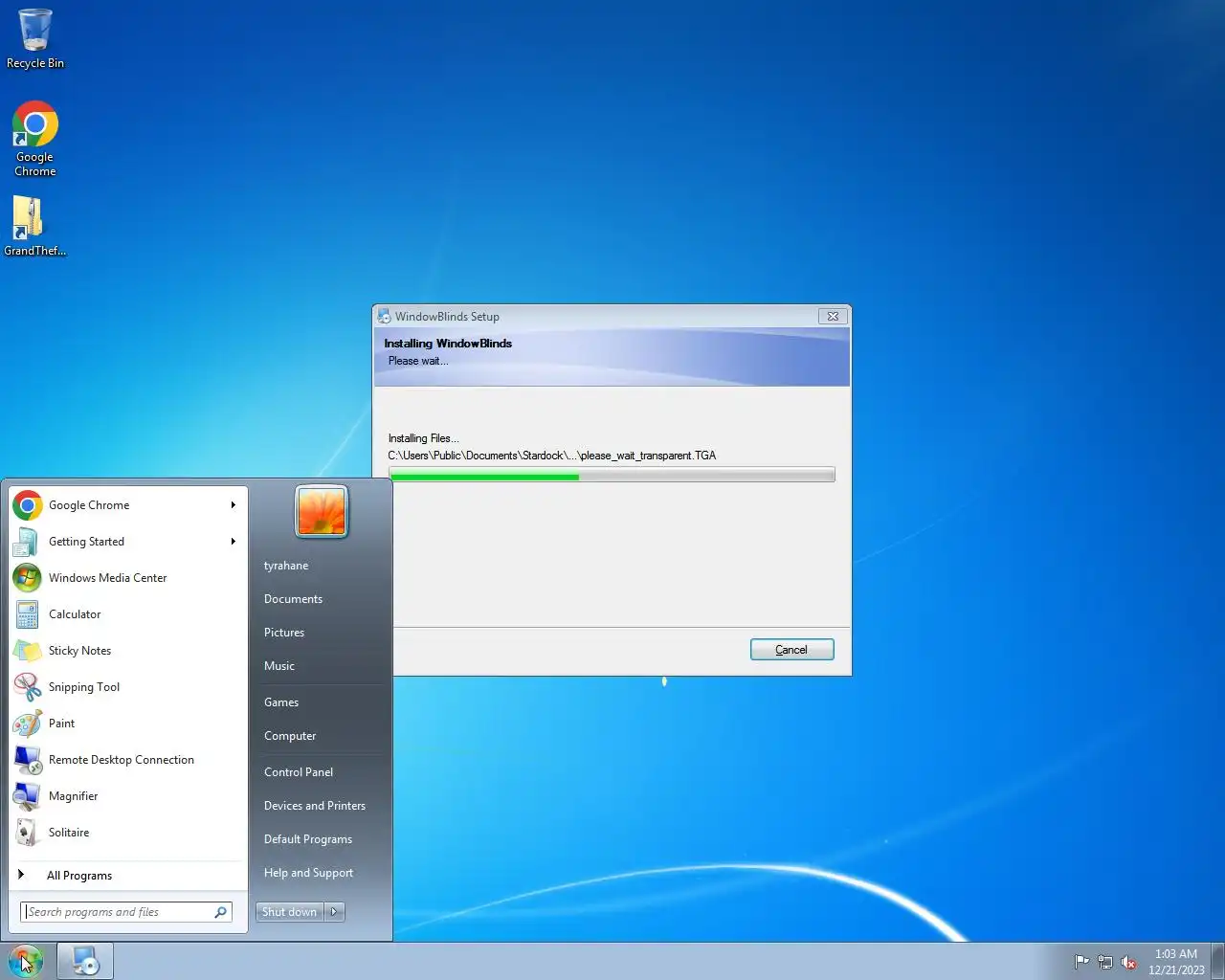Click the Paint label

point(61,724)
